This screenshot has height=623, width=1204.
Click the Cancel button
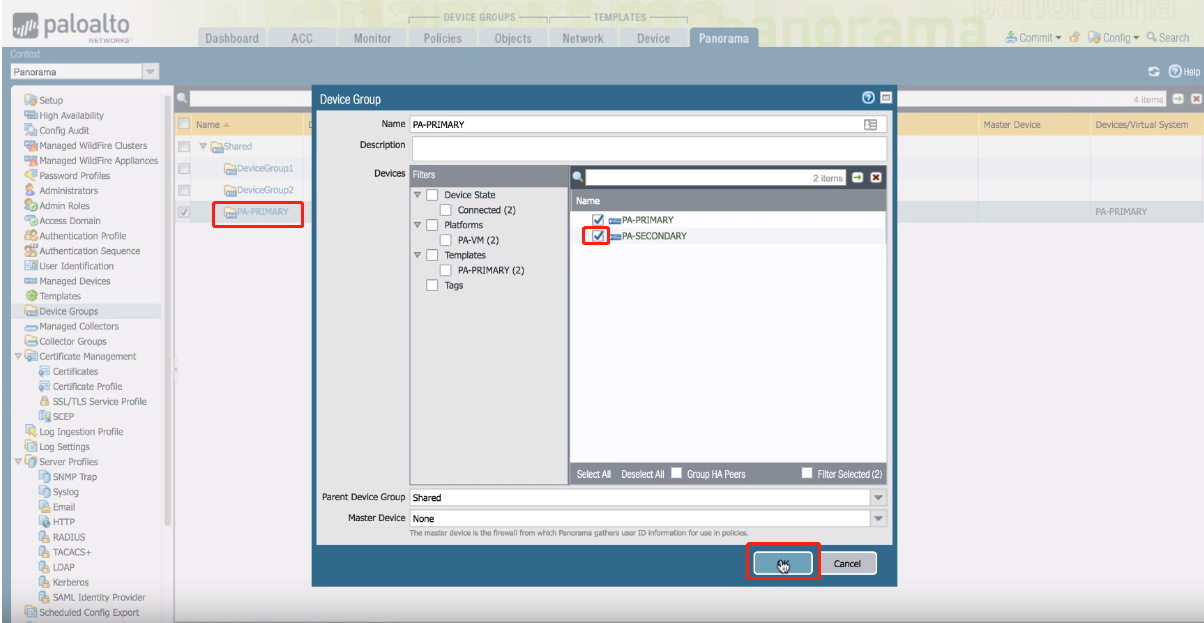(x=847, y=564)
